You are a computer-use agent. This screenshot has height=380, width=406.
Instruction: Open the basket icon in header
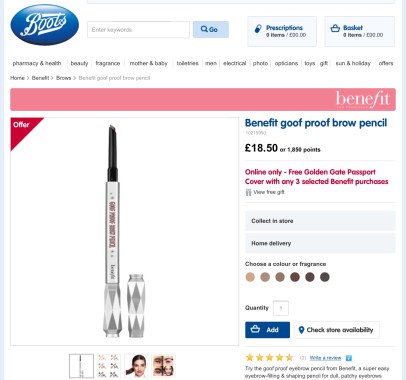pyautogui.click(x=335, y=28)
